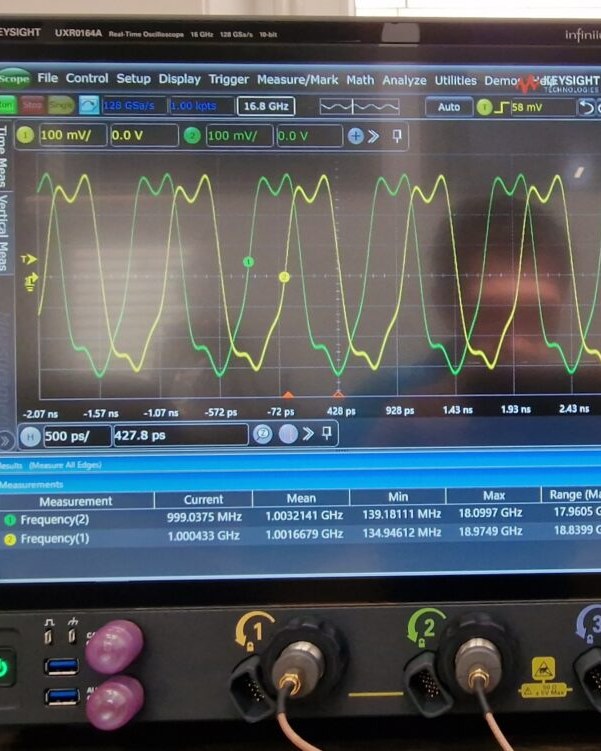Click channel 1 scale 100 mV/ field
This screenshot has width=601, height=751.
73,135
